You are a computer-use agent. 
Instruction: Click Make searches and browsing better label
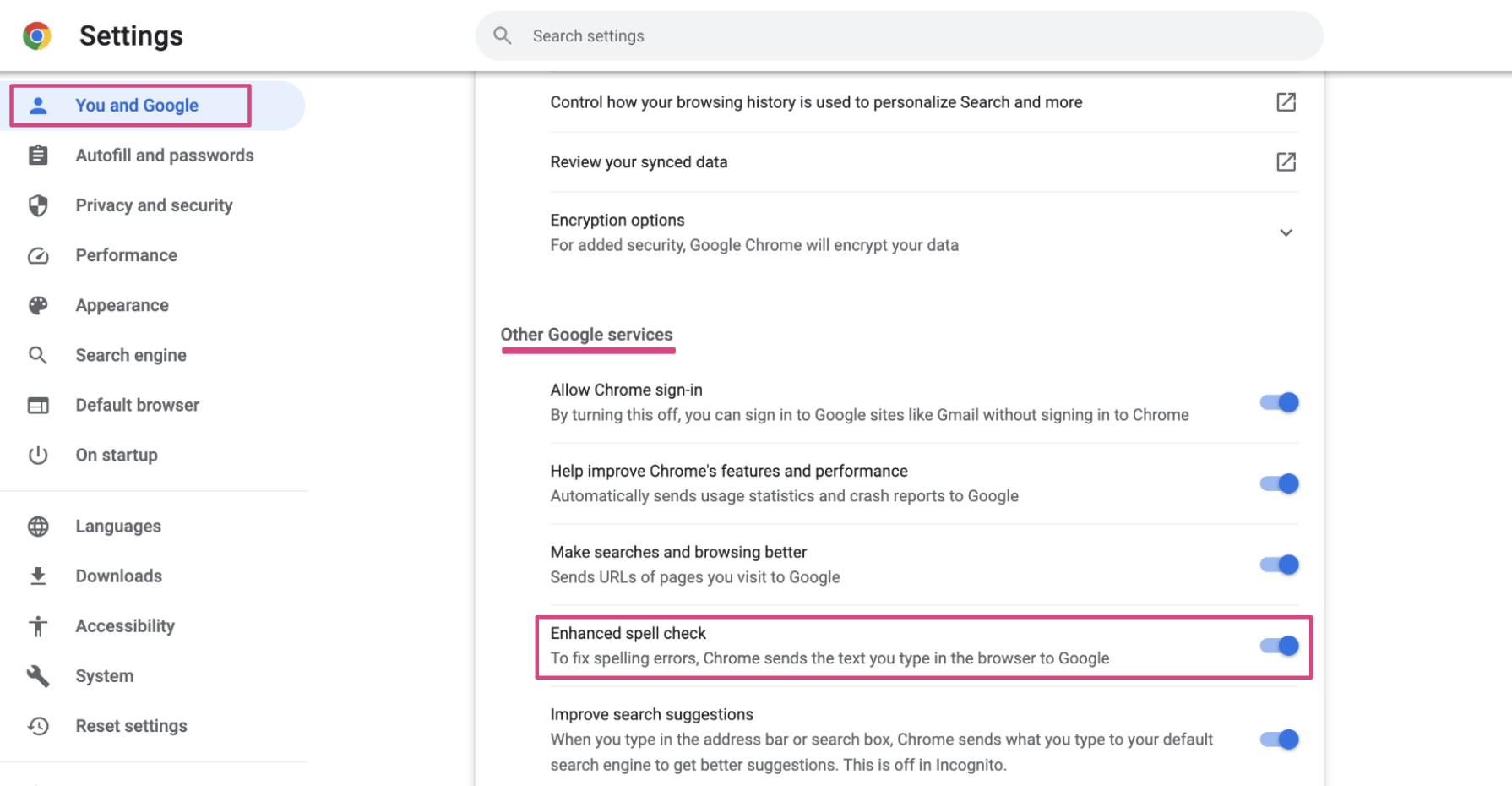coord(678,552)
